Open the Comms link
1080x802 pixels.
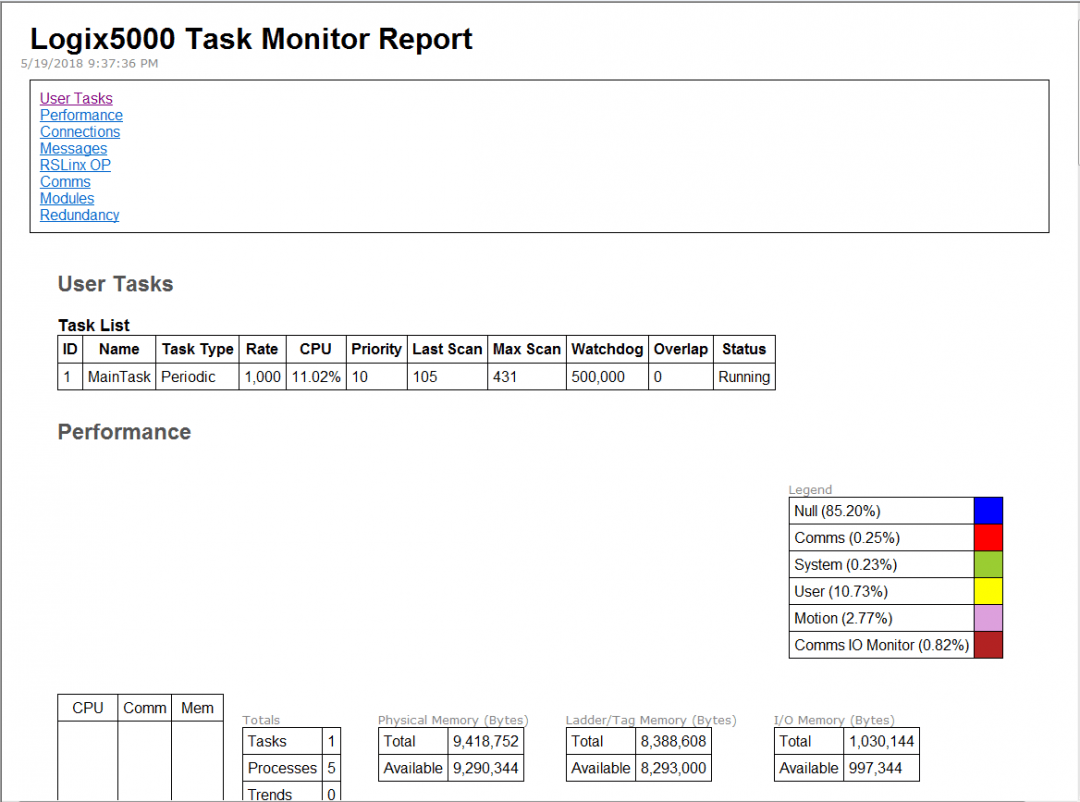[65, 182]
